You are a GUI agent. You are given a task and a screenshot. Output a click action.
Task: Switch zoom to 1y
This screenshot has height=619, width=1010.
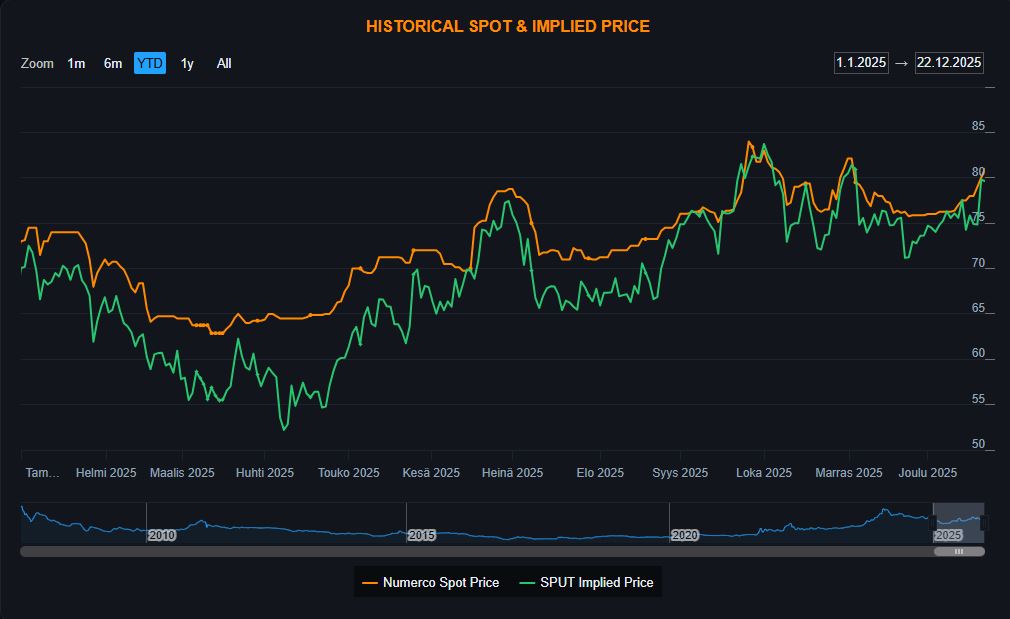point(187,63)
